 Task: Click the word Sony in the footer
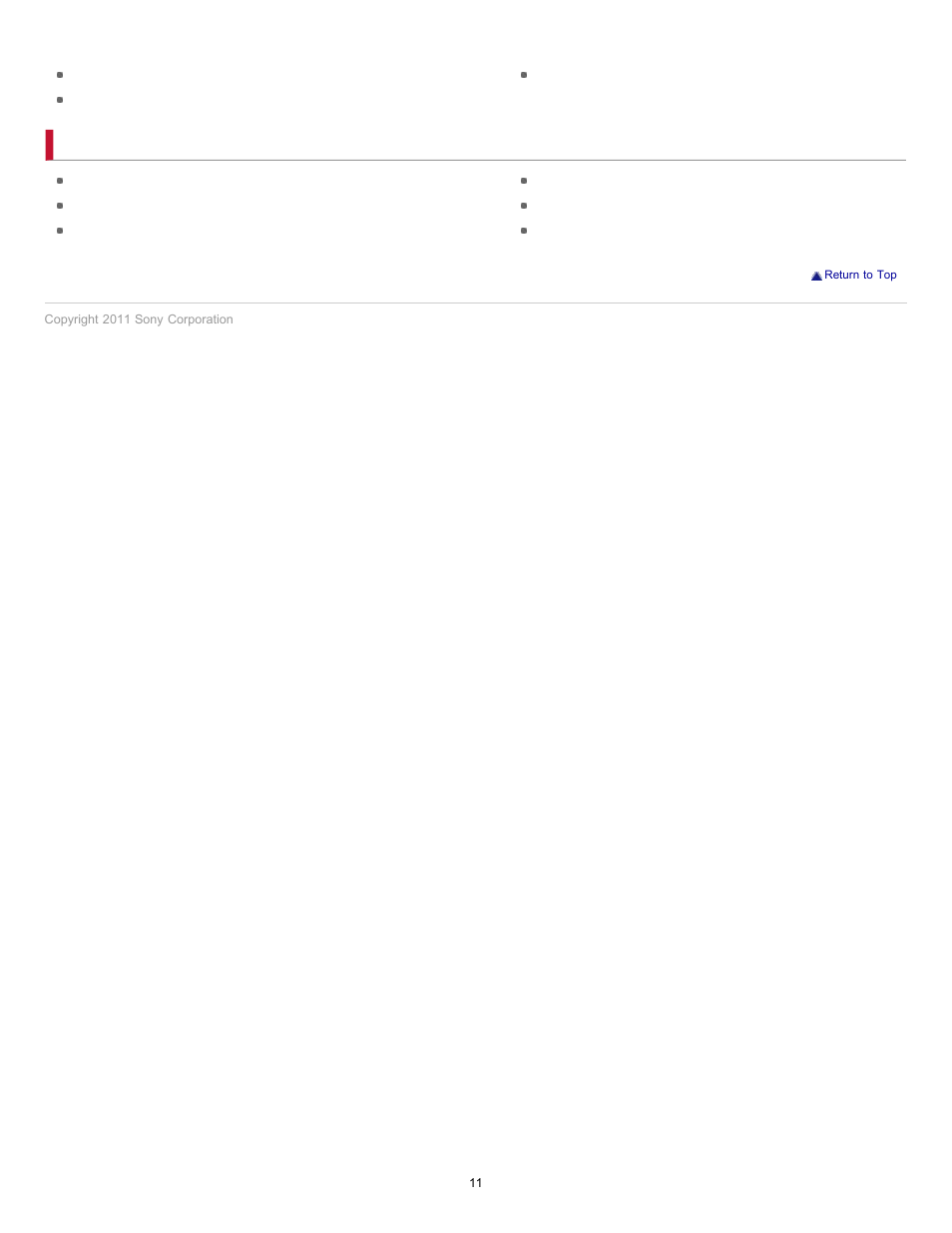point(149,319)
